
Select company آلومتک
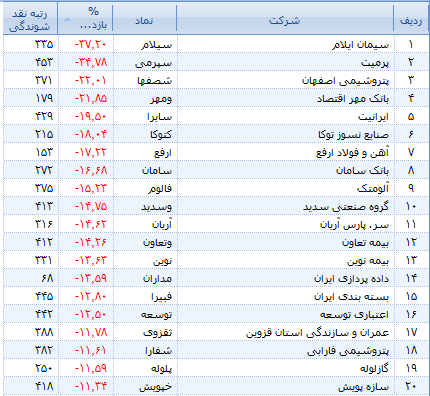point(373,189)
